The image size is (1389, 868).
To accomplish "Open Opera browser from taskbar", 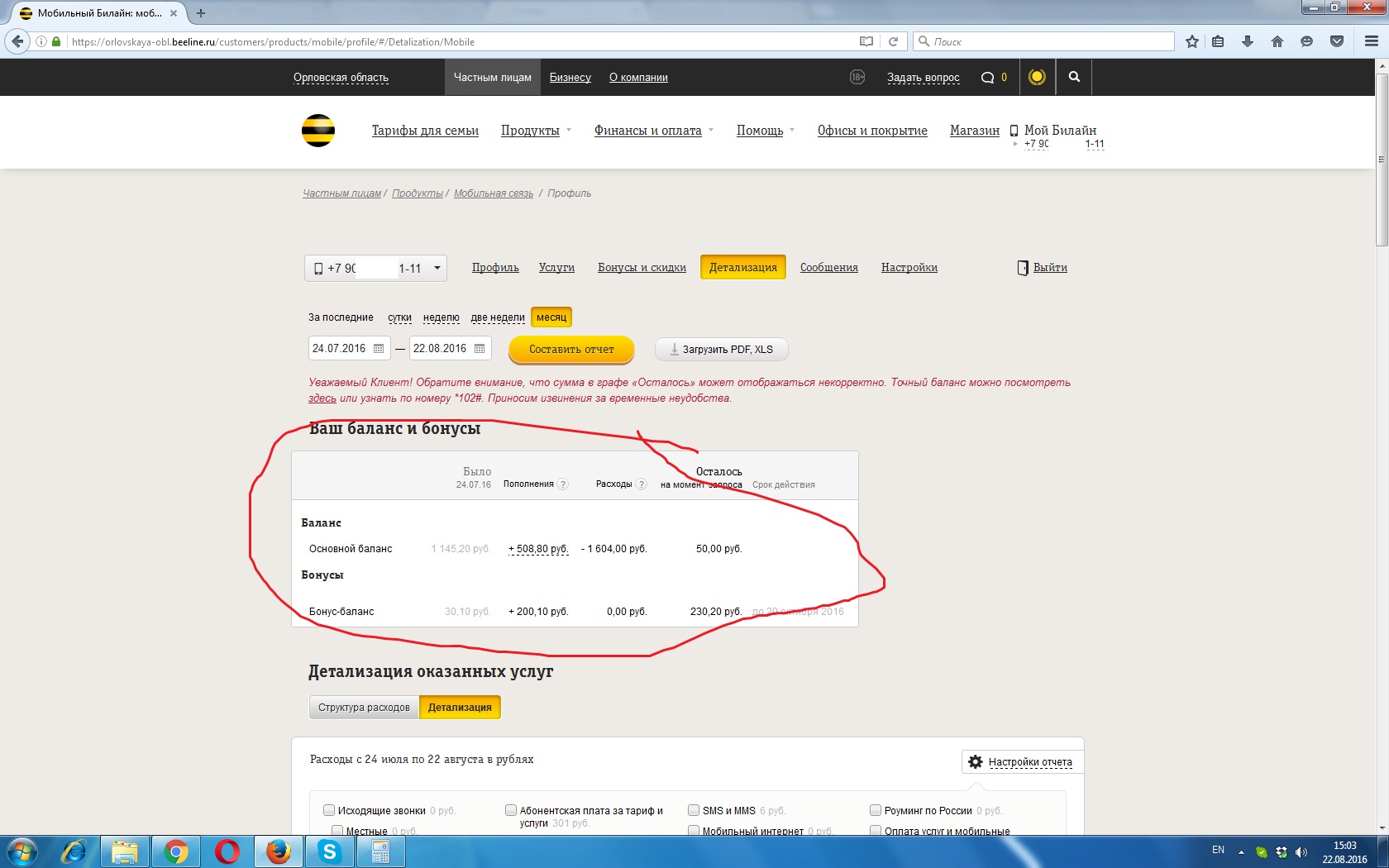I will click(227, 851).
